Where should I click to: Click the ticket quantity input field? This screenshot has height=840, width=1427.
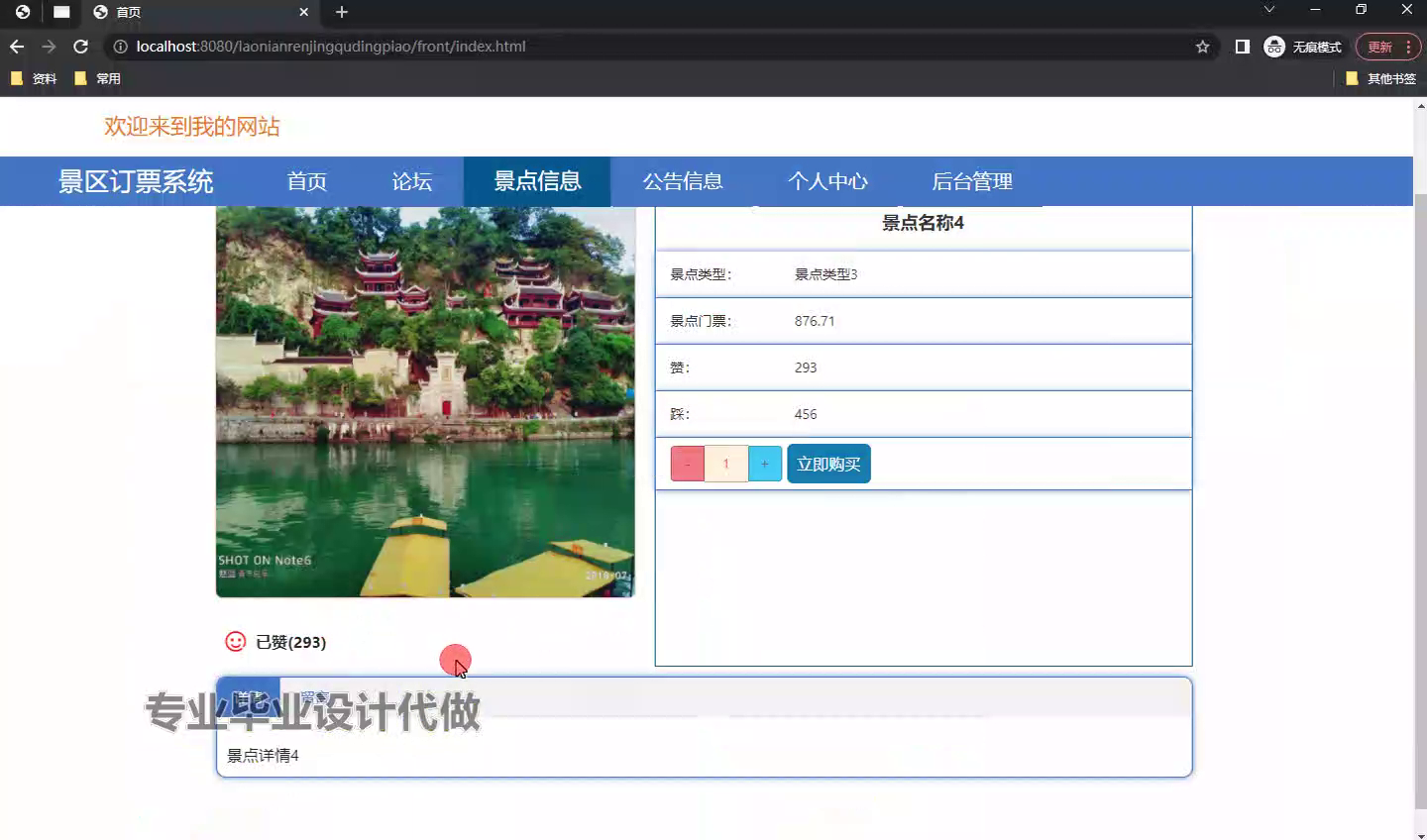(x=726, y=464)
